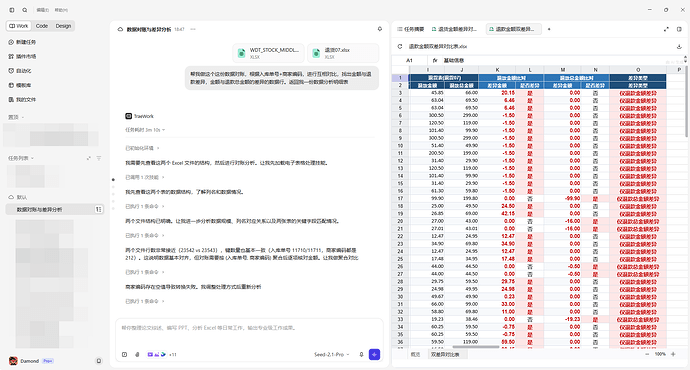Open the Seed-2.1-Pro model dropdown

click(x=332, y=355)
